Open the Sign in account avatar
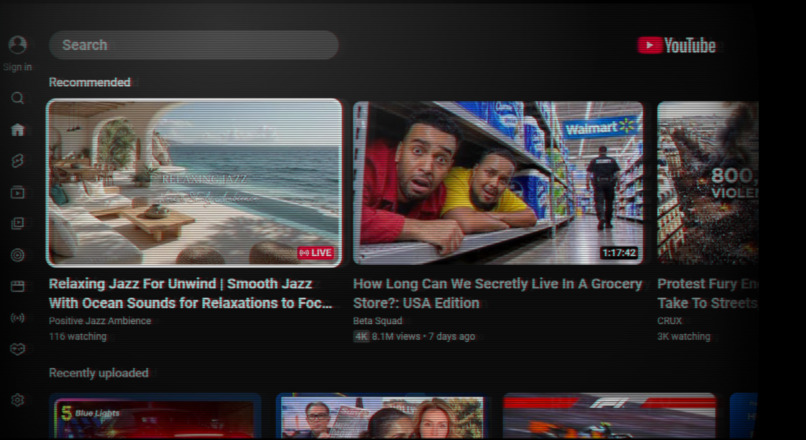 [x=17, y=45]
